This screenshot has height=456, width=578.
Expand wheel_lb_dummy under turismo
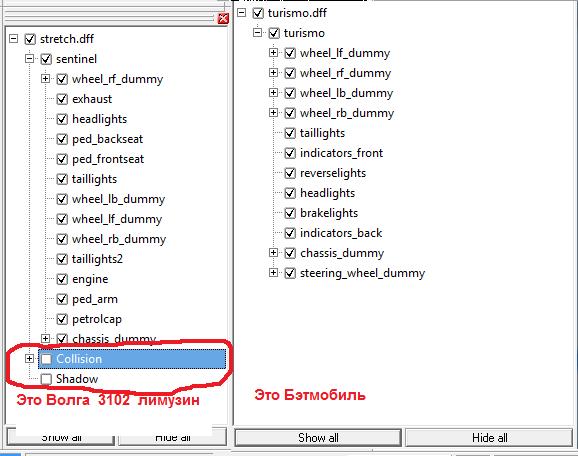273,92
